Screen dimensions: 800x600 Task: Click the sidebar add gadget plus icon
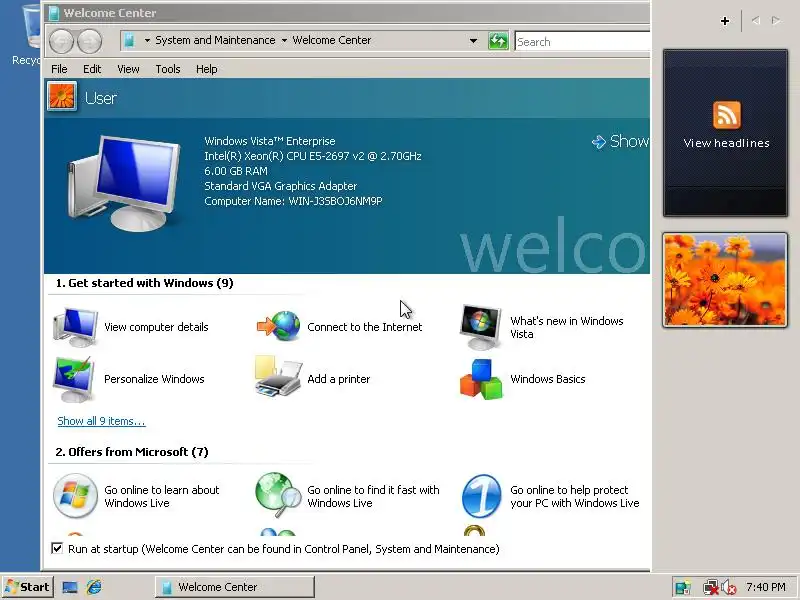tap(725, 21)
